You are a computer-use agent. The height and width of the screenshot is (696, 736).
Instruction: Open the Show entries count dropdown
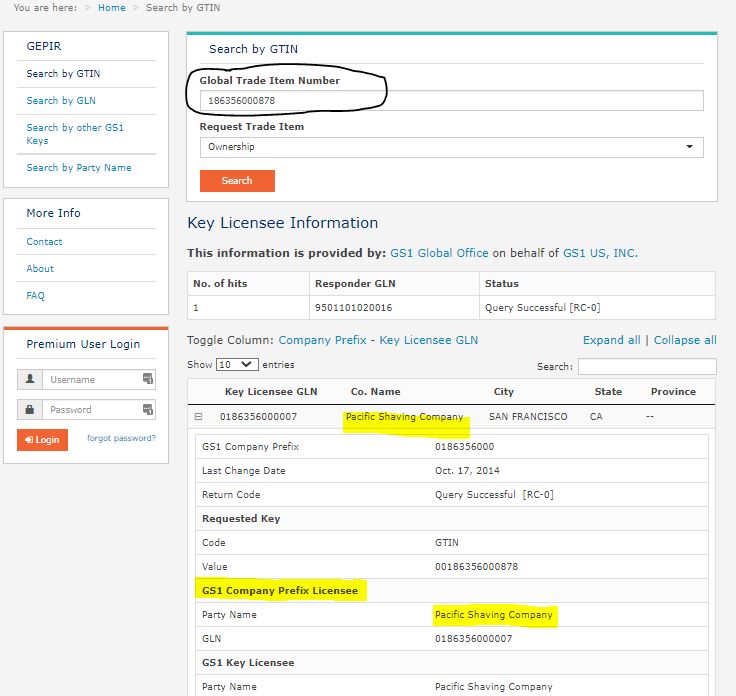click(237, 365)
